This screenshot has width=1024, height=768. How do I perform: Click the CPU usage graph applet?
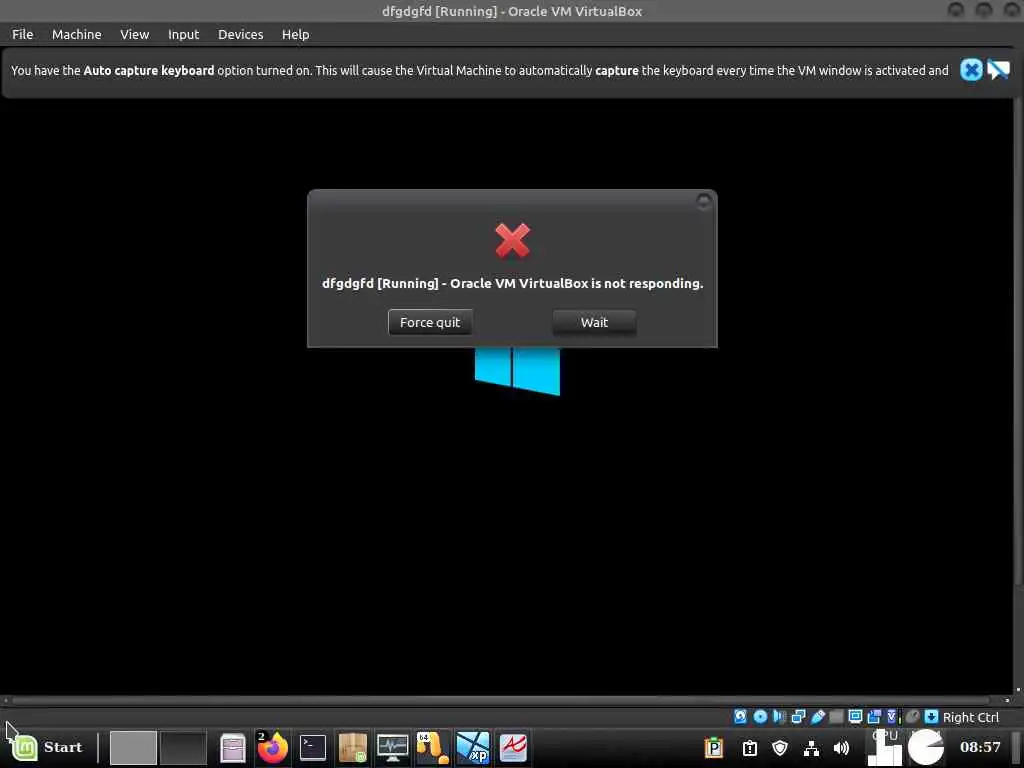(884, 747)
